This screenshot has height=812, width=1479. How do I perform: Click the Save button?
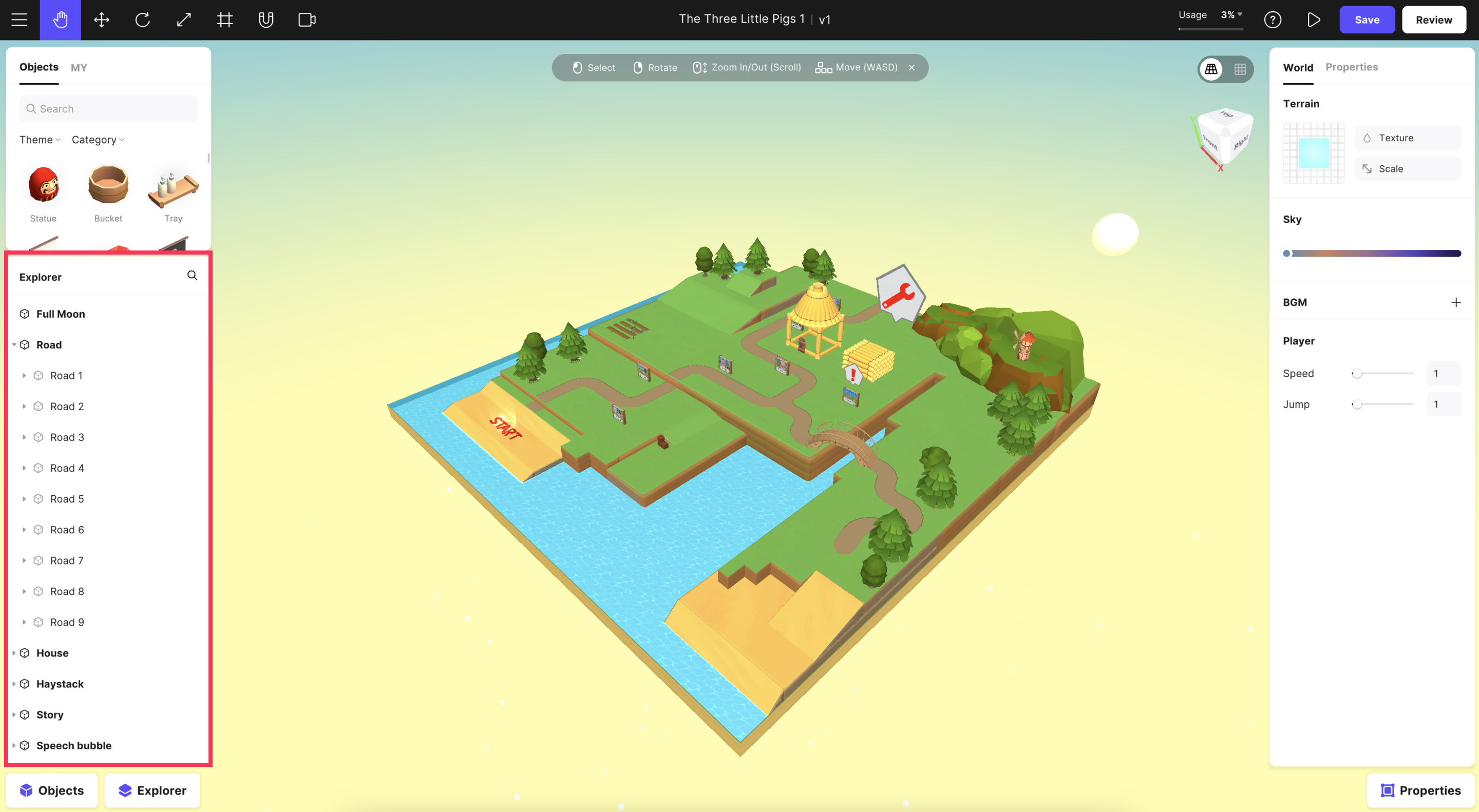click(1367, 20)
